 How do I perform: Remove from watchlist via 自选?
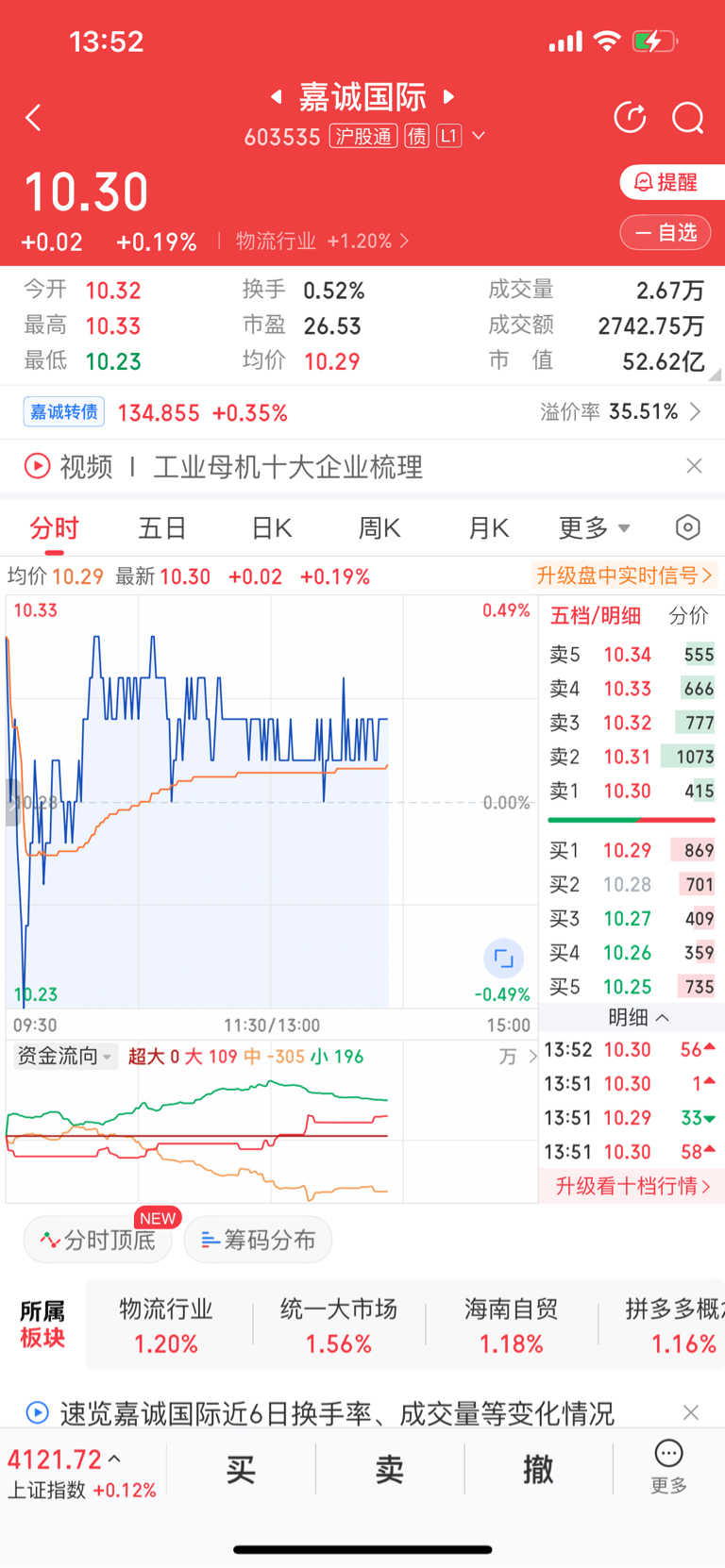tap(666, 232)
